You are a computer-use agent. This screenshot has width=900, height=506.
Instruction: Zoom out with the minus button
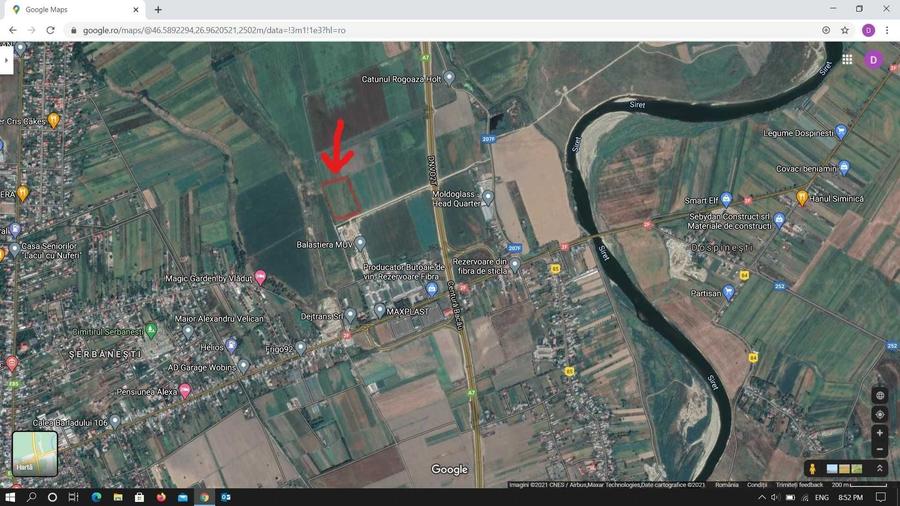tap(879, 450)
